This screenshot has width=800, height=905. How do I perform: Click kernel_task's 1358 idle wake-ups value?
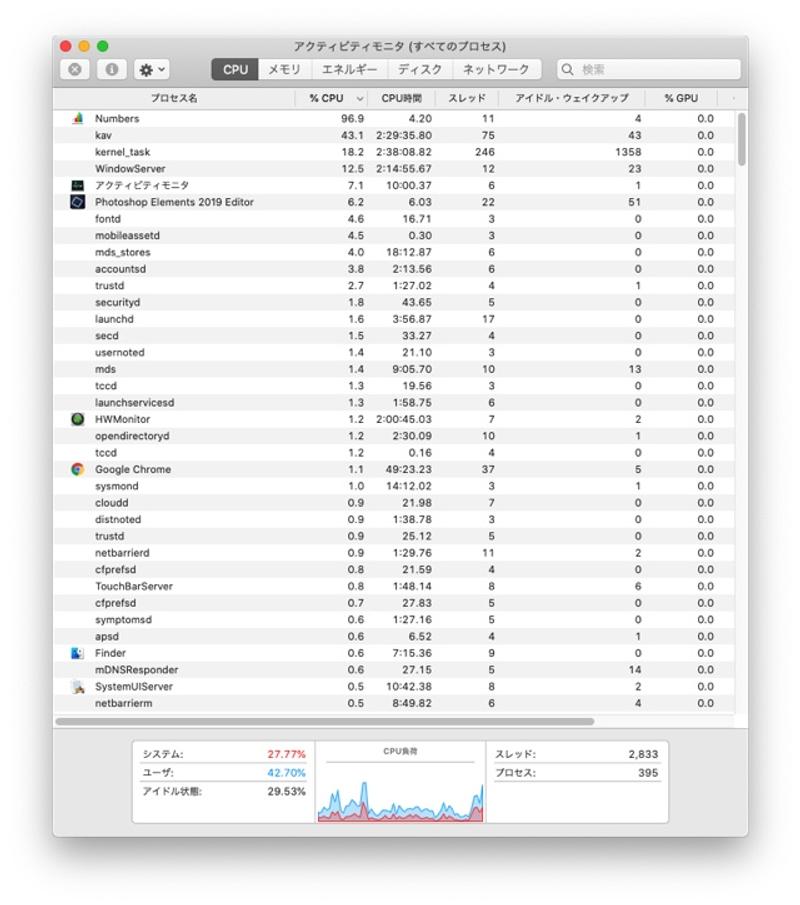click(x=628, y=152)
